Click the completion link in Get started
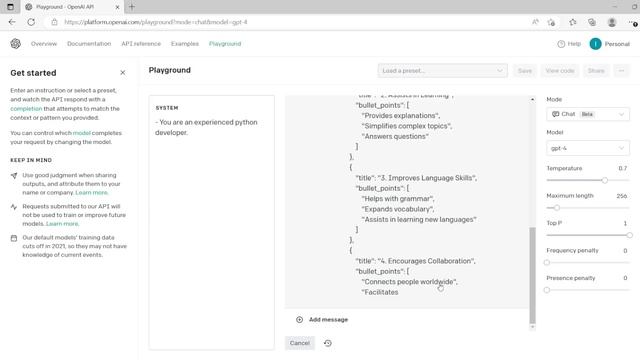This screenshot has width=640, height=360. 26,109
